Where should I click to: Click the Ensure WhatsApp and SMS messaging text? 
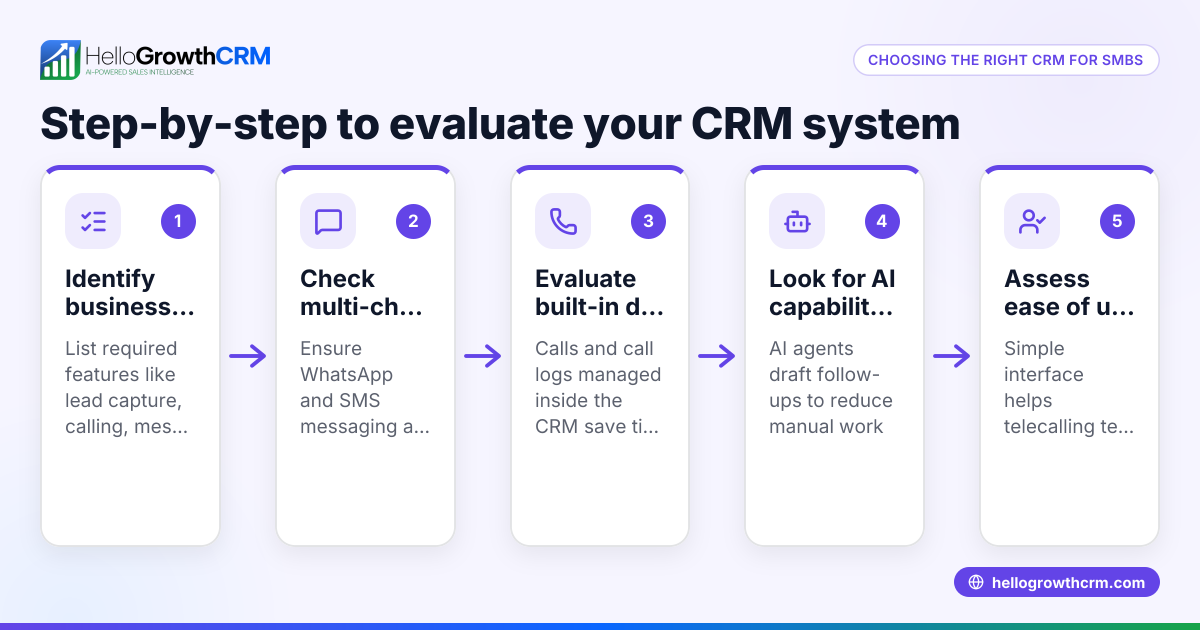tap(365, 388)
